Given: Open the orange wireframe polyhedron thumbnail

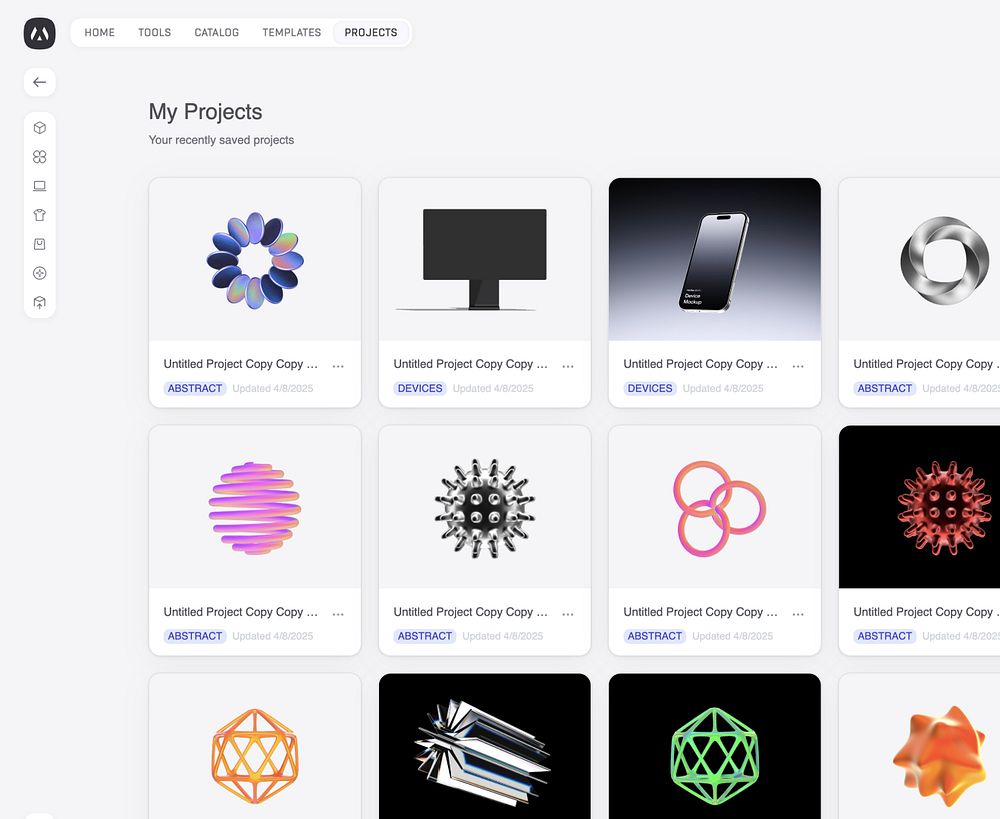Looking at the screenshot, I should (255, 746).
